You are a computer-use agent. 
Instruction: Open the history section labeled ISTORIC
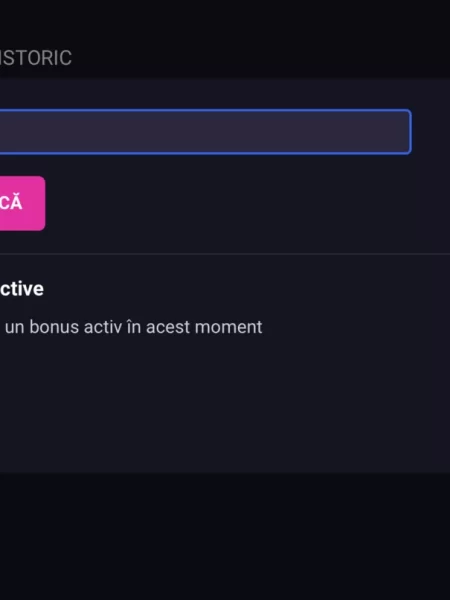point(36,58)
